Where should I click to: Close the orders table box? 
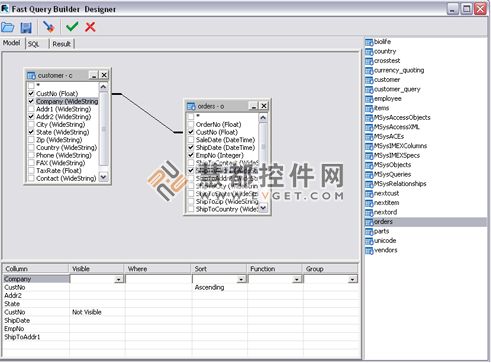pos(264,106)
